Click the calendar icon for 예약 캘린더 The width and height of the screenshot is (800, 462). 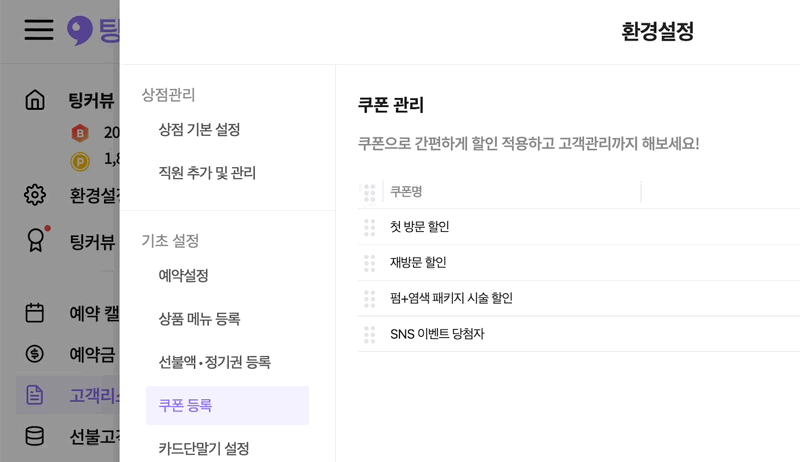35,313
